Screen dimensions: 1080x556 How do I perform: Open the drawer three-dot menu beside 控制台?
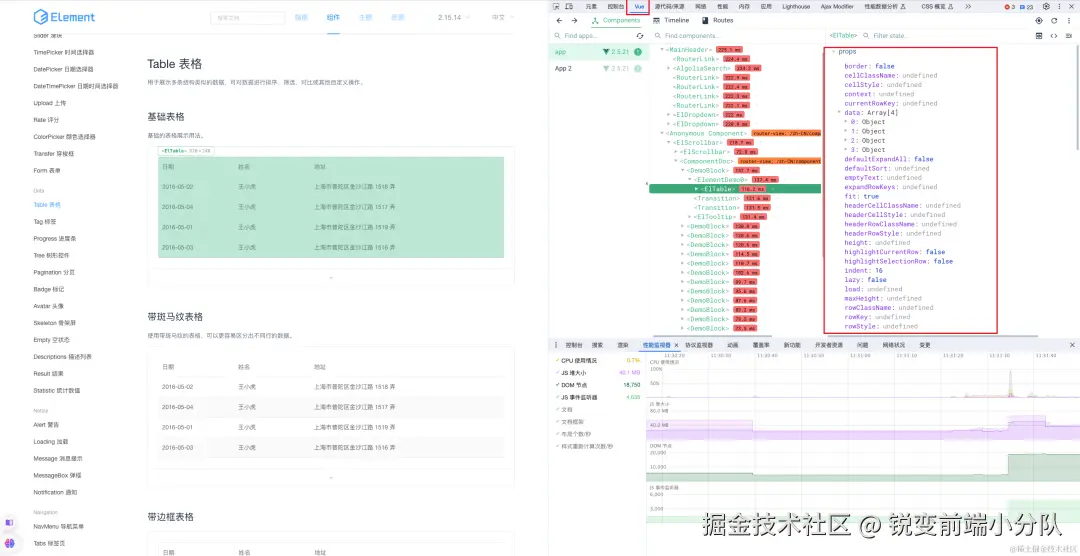point(557,345)
